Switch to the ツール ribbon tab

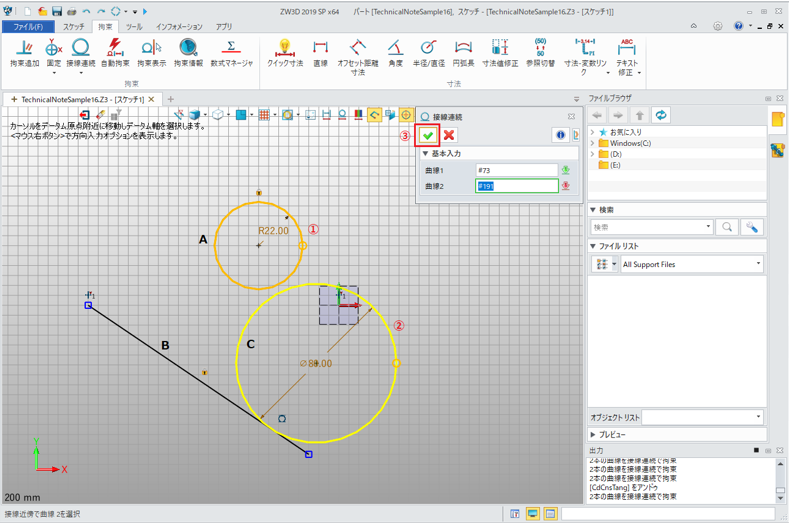pyautogui.click(x=134, y=27)
